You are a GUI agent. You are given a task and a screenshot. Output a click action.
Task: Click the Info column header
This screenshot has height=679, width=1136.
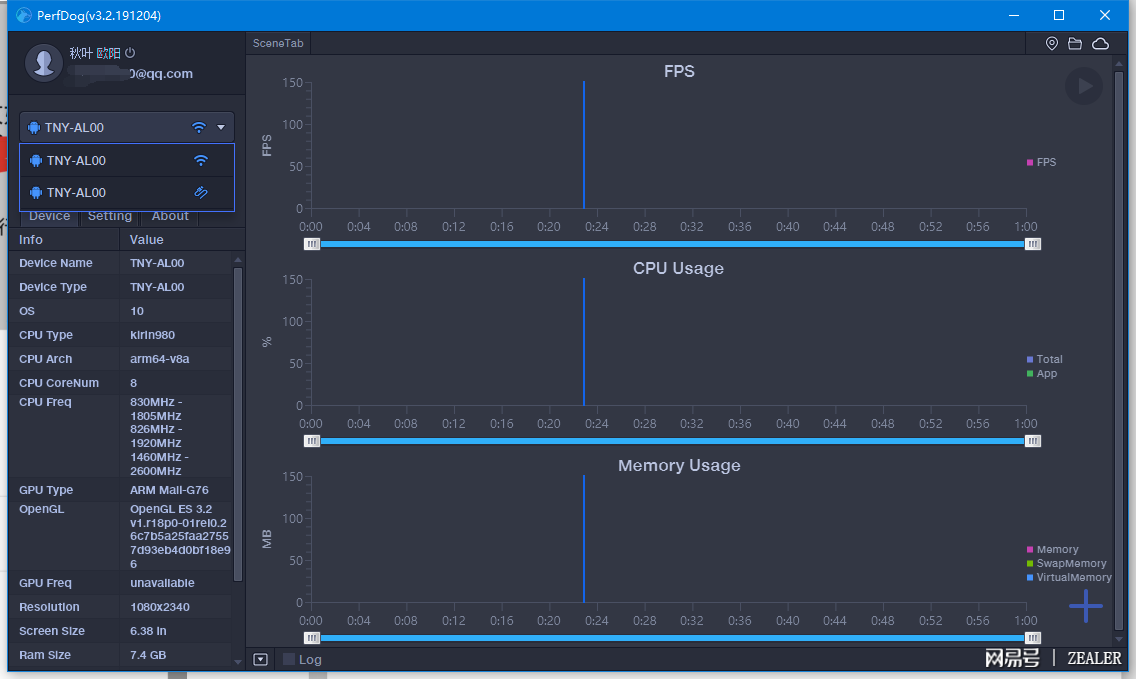64,240
